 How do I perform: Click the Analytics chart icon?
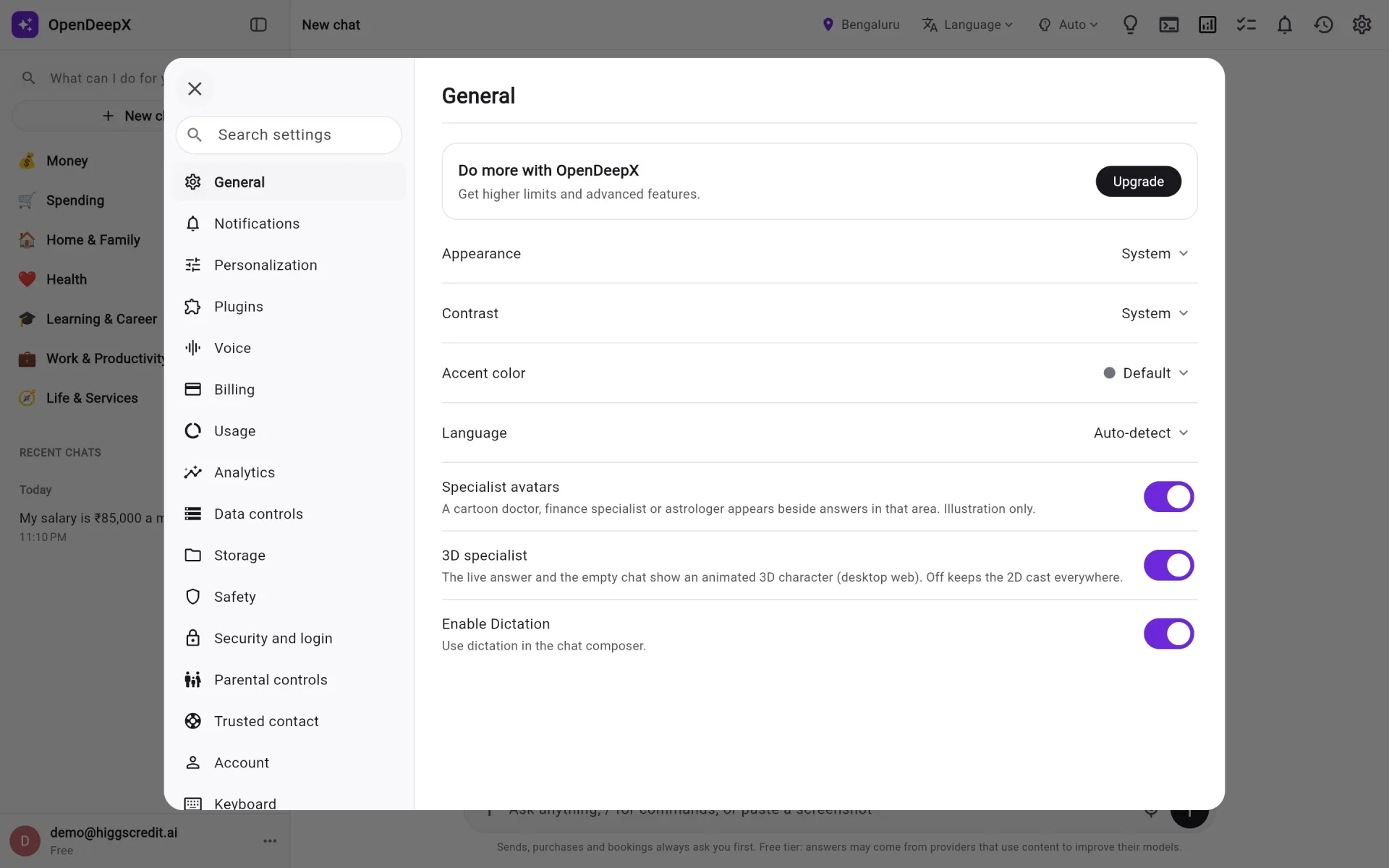tap(192, 472)
